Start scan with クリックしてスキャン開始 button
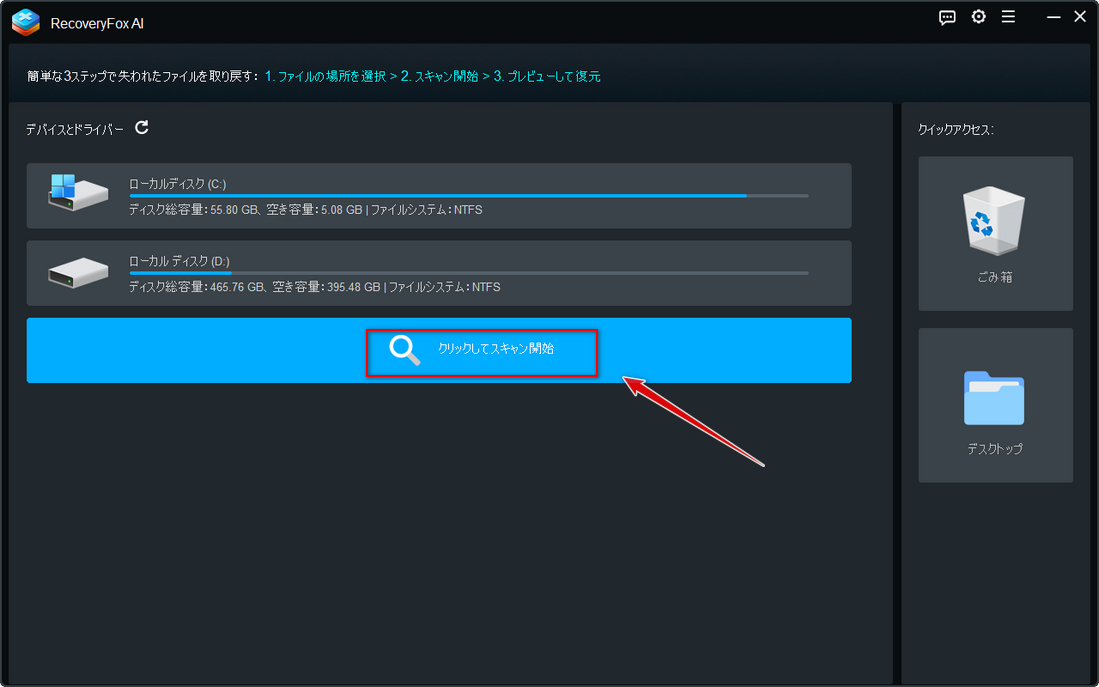This screenshot has width=1099, height=687. pos(439,351)
